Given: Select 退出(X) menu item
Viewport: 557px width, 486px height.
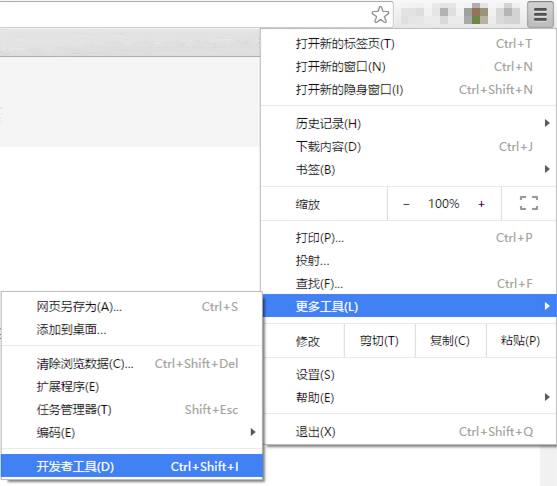Looking at the screenshot, I should point(409,432).
